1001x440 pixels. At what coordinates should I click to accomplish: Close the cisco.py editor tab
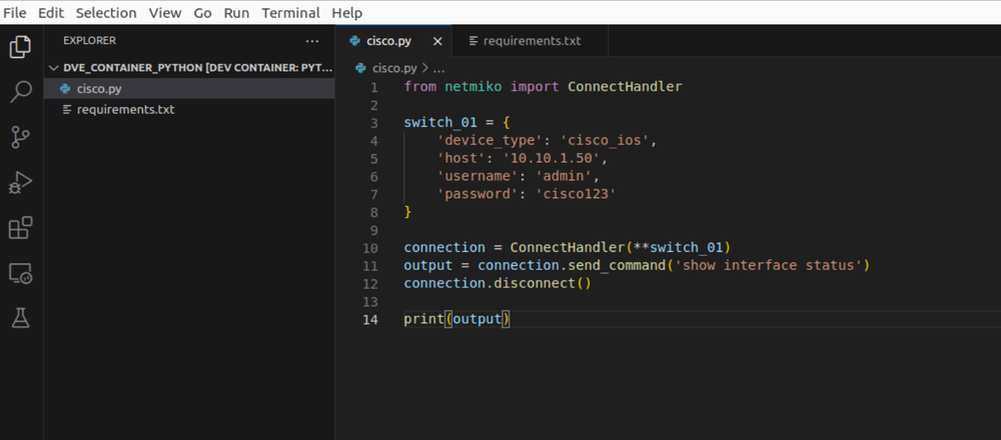coord(437,42)
